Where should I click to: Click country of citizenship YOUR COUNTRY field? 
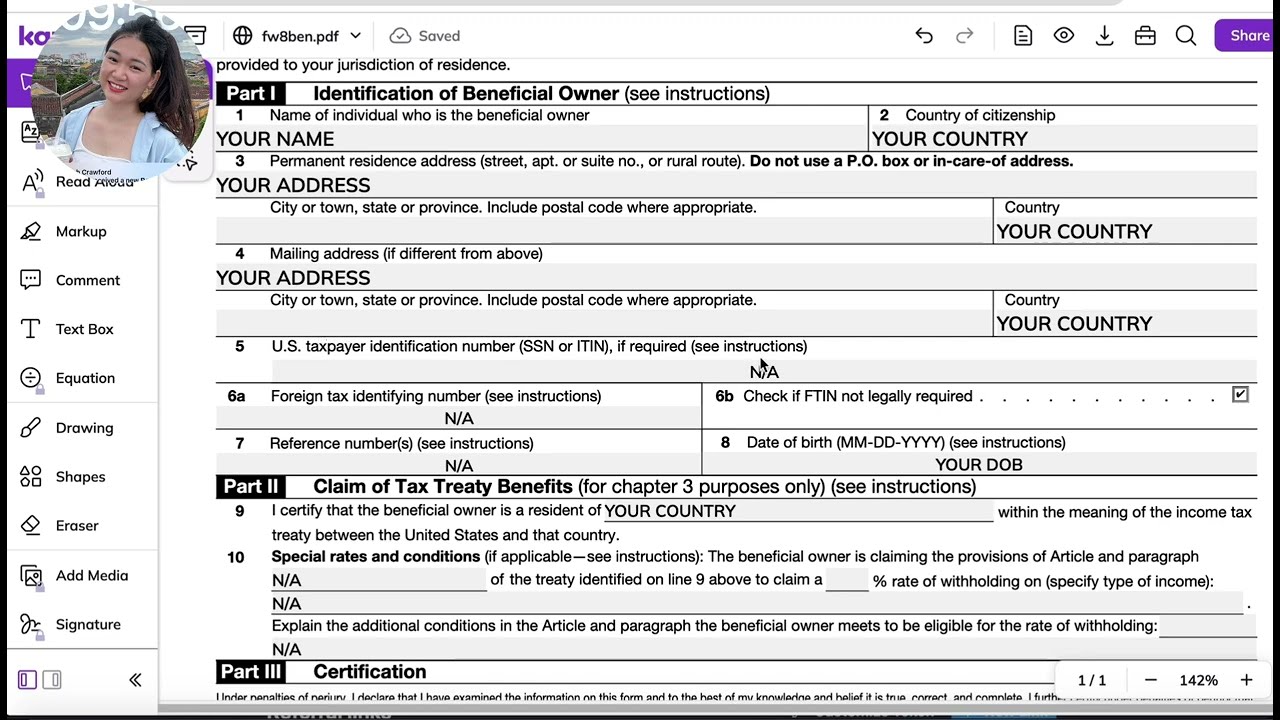pyautogui.click(x=1063, y=139)
